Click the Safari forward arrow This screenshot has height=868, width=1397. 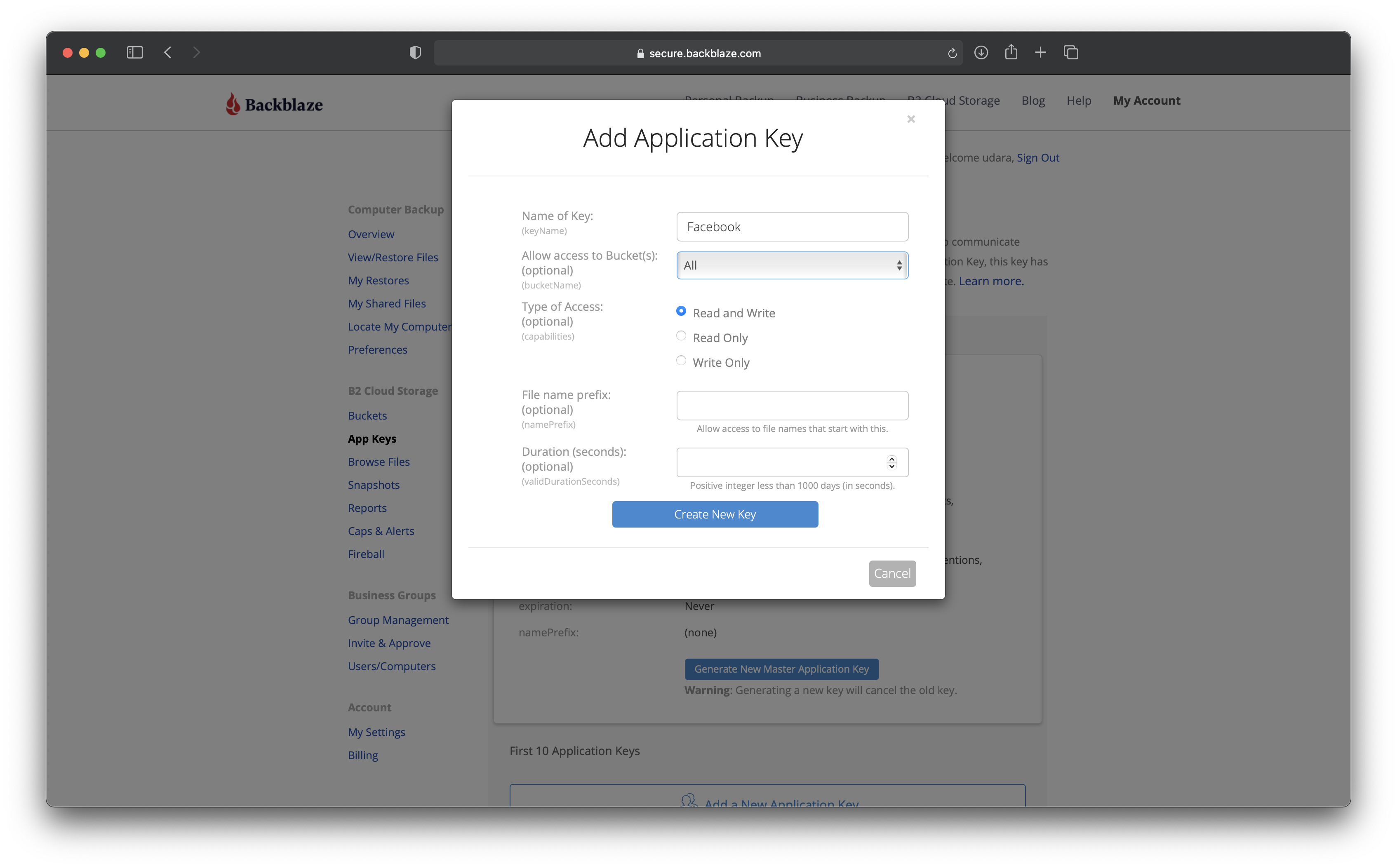196,53
